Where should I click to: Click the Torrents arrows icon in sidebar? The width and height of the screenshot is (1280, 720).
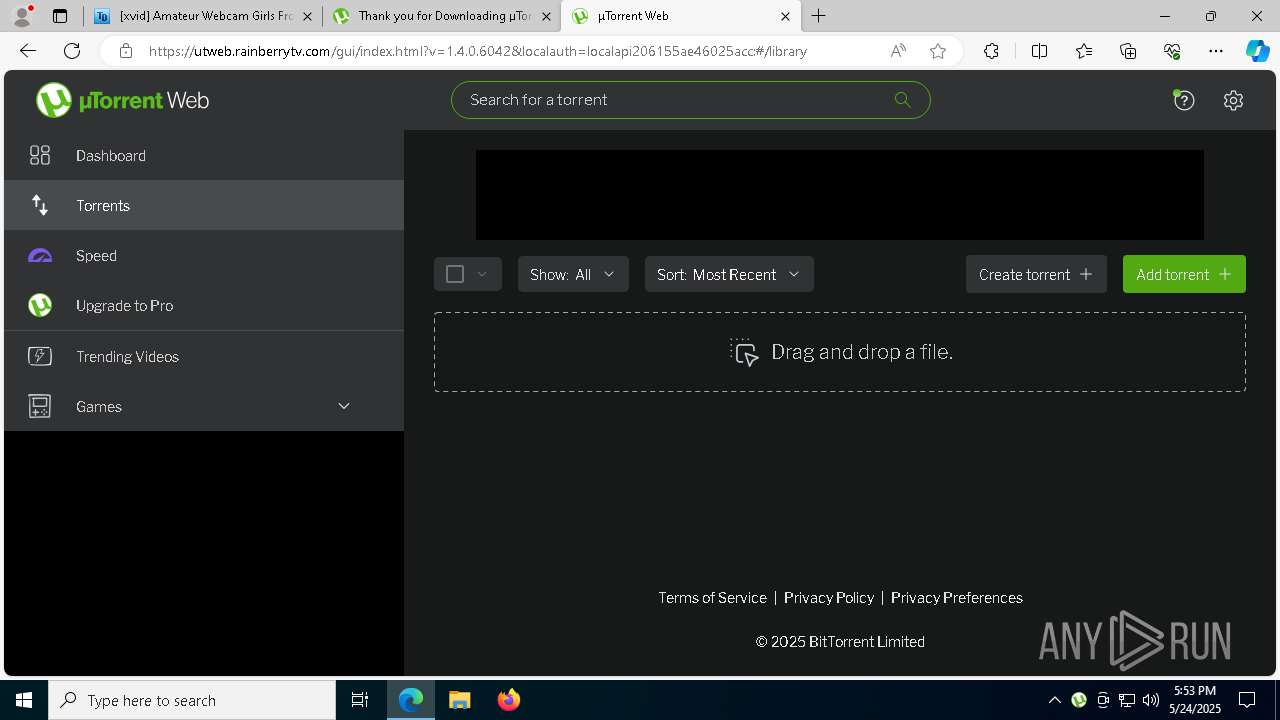coord(40,205)
